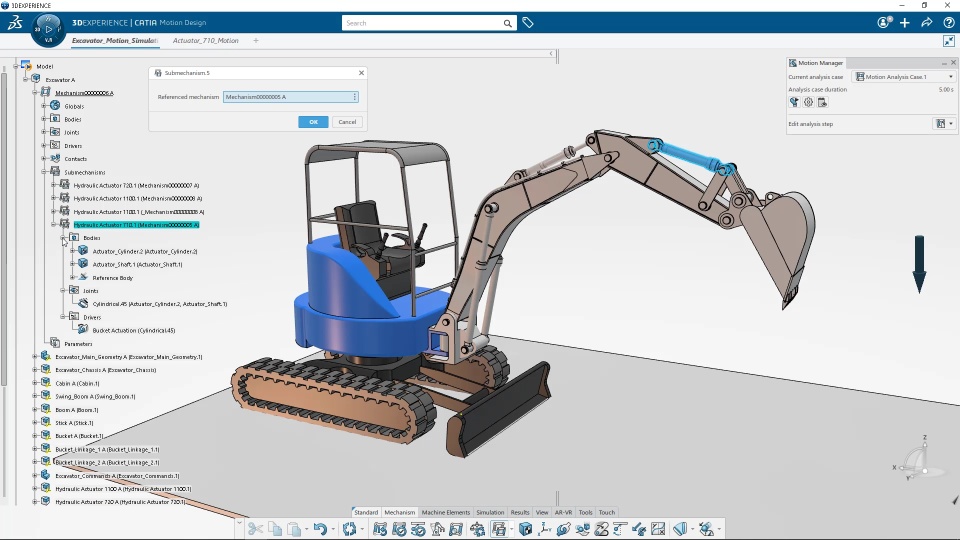Select Bucket Actuation (Cylindrical.45) driver

click(133, 331)
